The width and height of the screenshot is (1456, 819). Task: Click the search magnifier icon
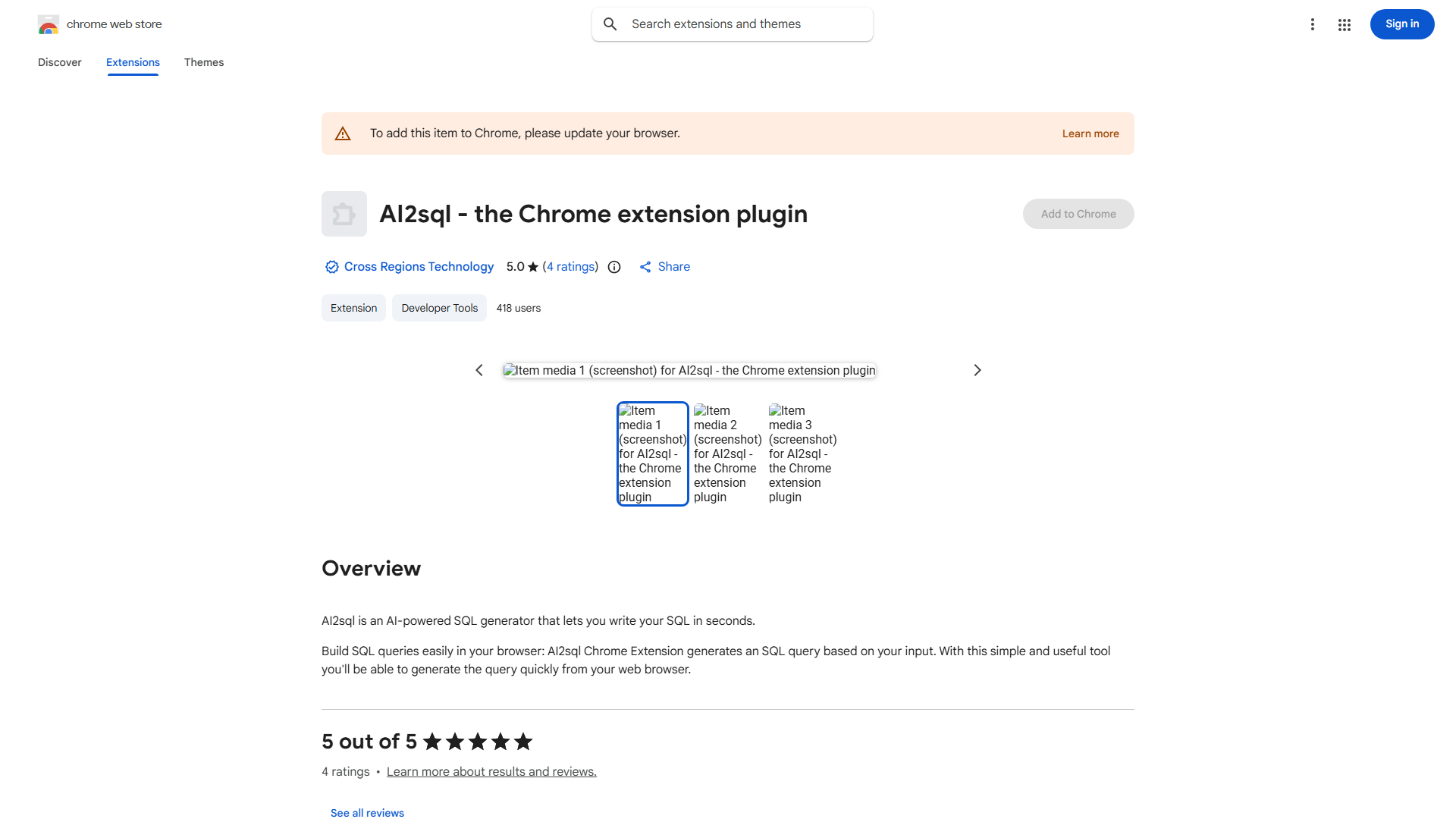tap(610, 24)
